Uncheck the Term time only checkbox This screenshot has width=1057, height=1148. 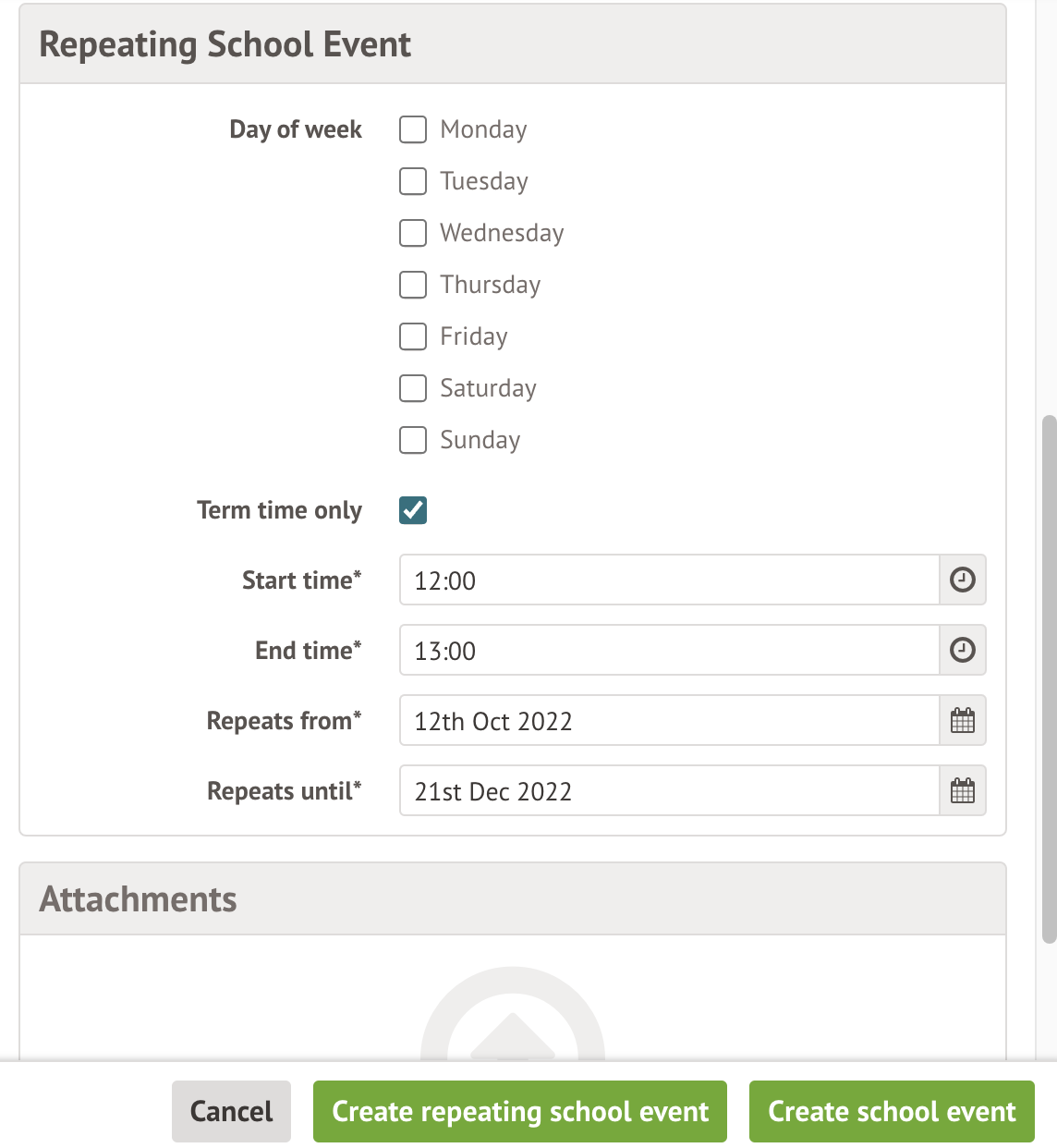413,510
